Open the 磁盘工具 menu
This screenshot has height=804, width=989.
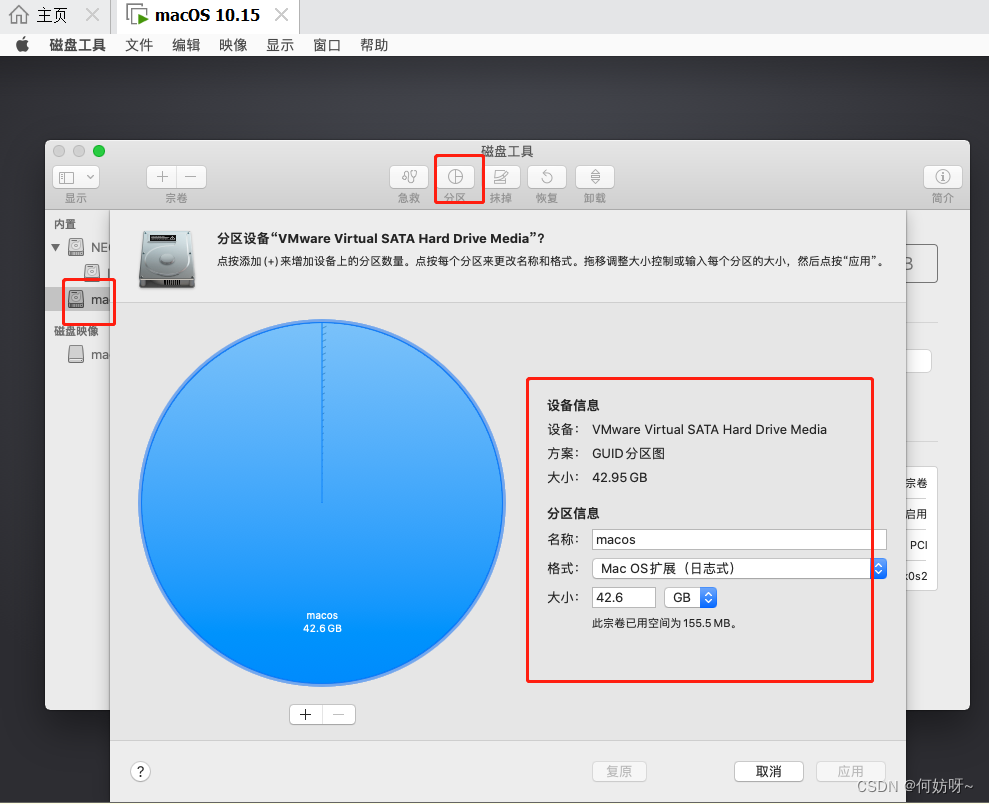(78, 45)
